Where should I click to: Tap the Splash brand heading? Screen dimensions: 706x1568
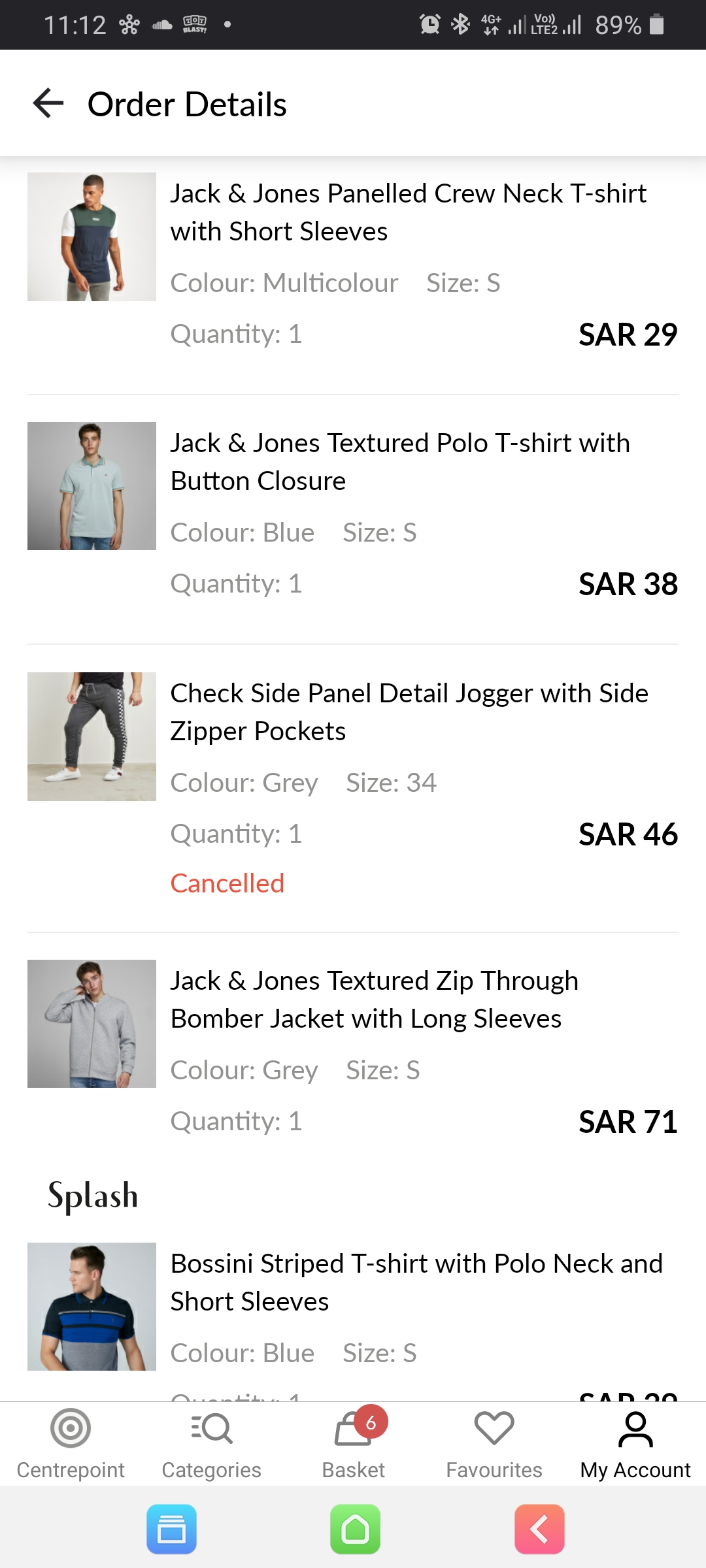coord(93,1196)
